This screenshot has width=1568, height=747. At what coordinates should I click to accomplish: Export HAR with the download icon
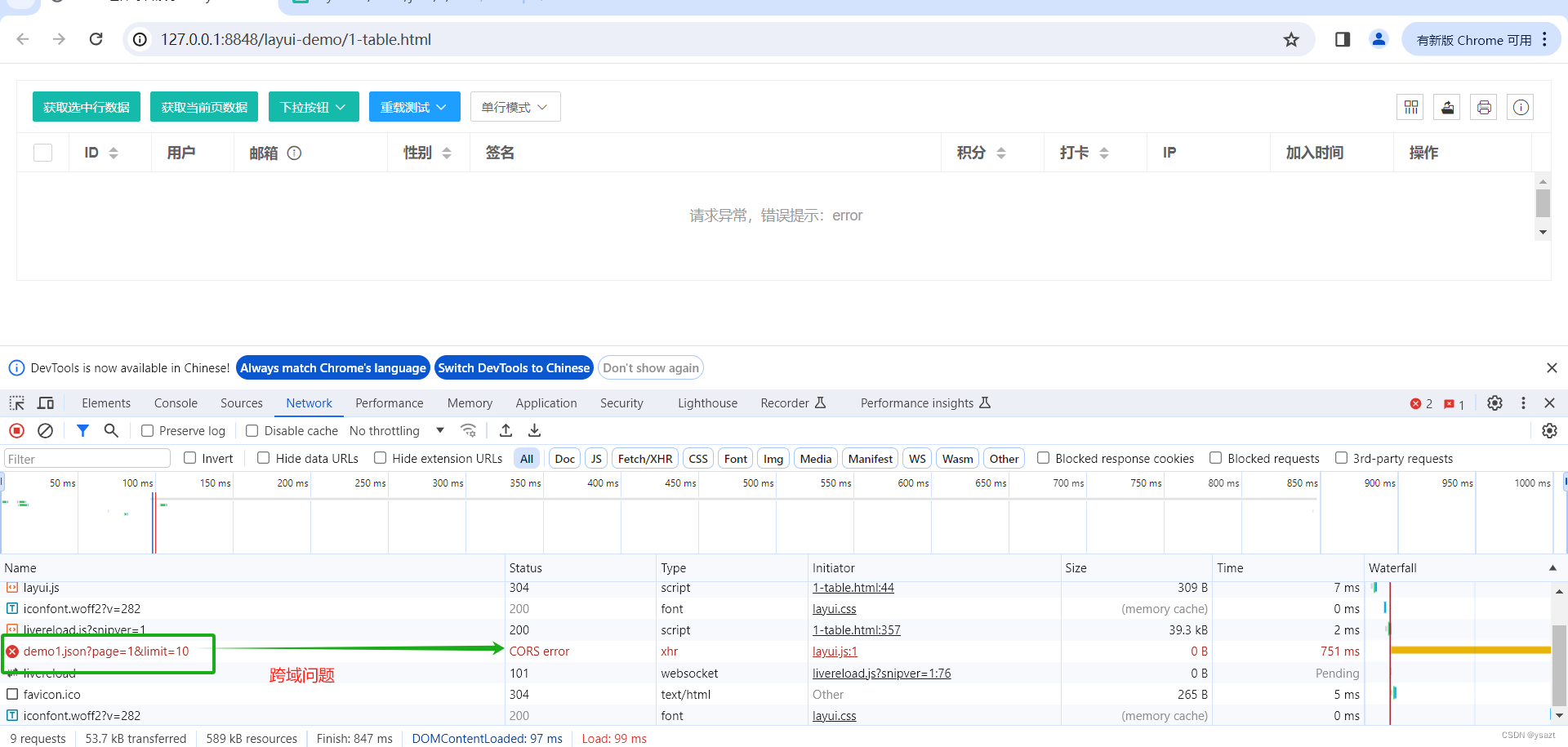point(535,430)
